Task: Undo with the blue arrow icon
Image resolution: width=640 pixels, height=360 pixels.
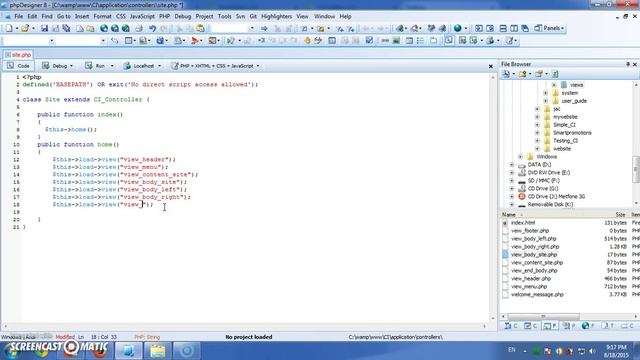Action: [x=152, y=28]
